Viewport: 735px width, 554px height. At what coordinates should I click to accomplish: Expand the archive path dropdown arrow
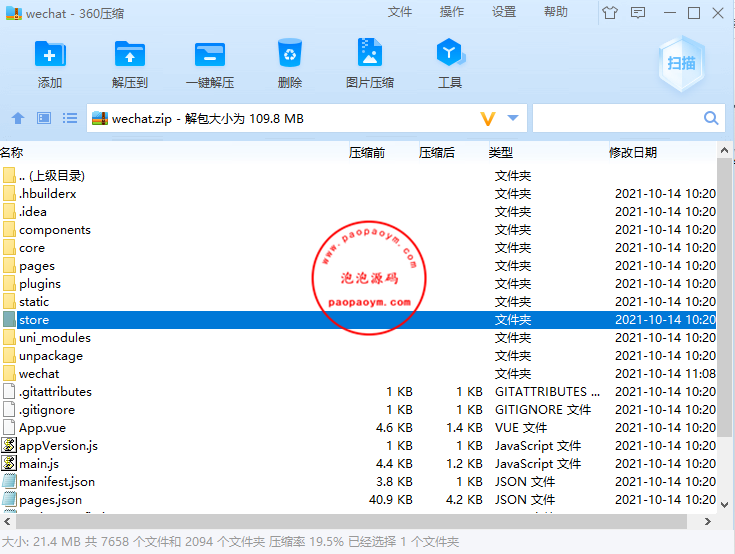click(x=513, y=118)
